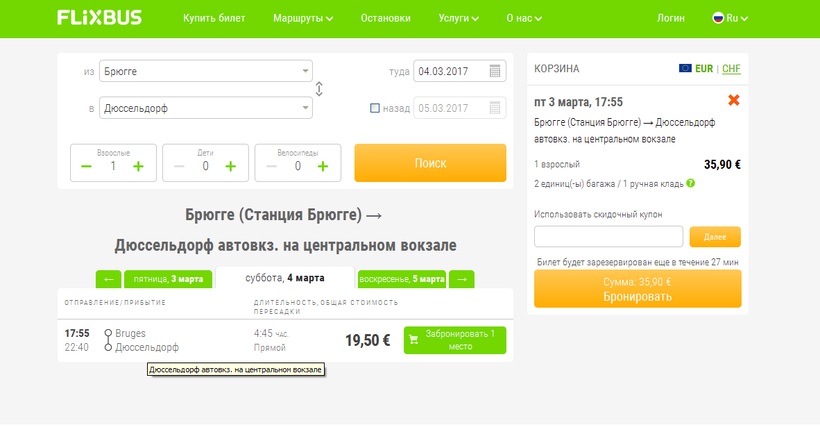Click the baggage info question mark icon
820x432 pixels.
pyautogui.click(x=691, y=184)
